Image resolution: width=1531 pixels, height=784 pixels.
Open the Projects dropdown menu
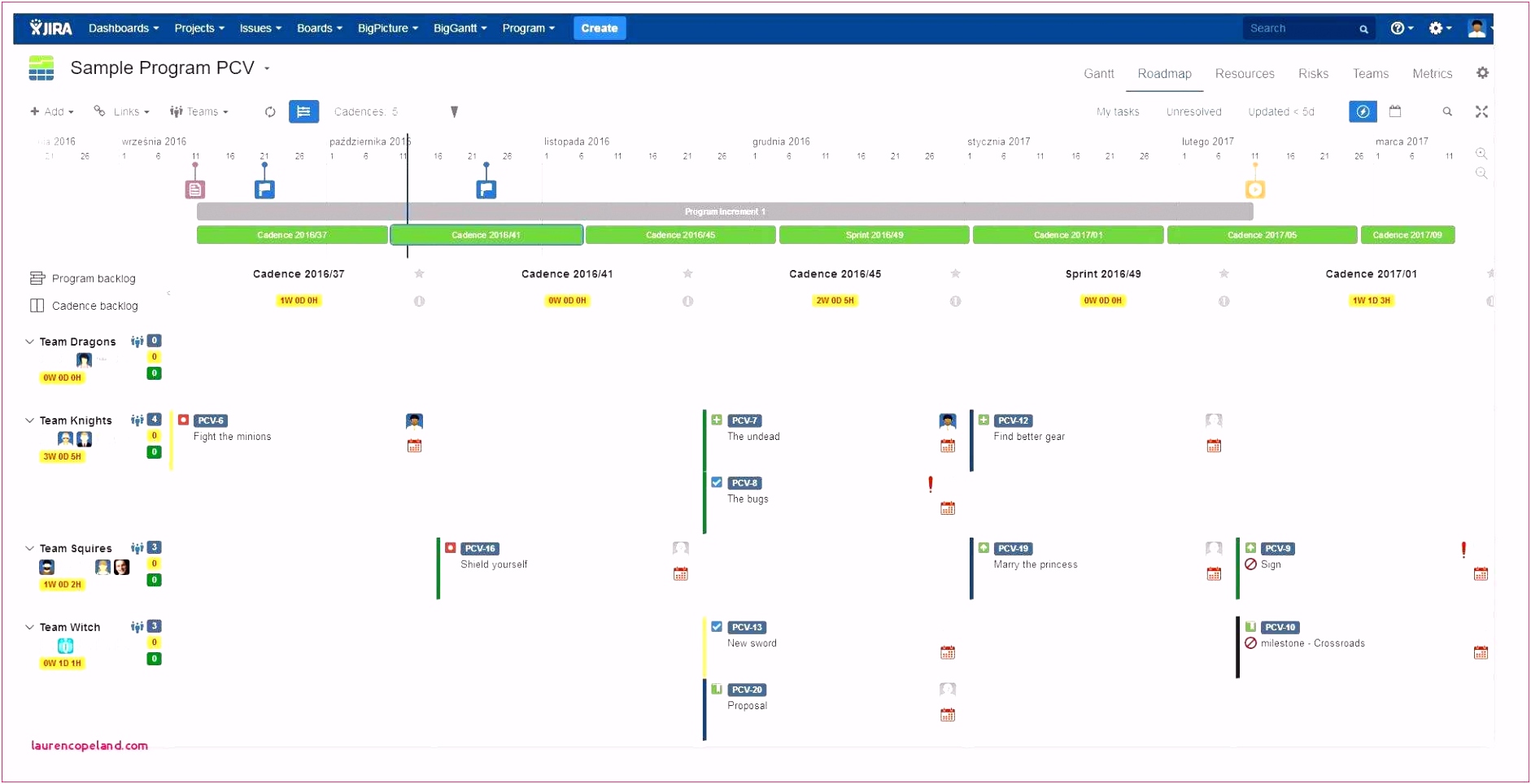coord(199,28)
